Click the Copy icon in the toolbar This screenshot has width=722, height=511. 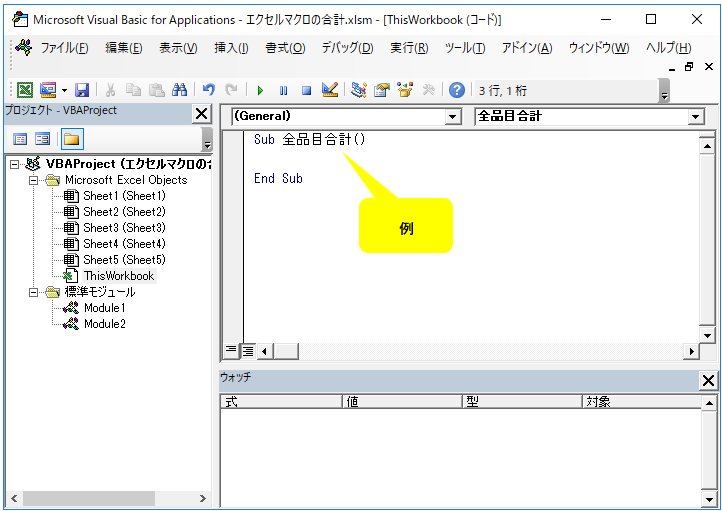point(133,90)
